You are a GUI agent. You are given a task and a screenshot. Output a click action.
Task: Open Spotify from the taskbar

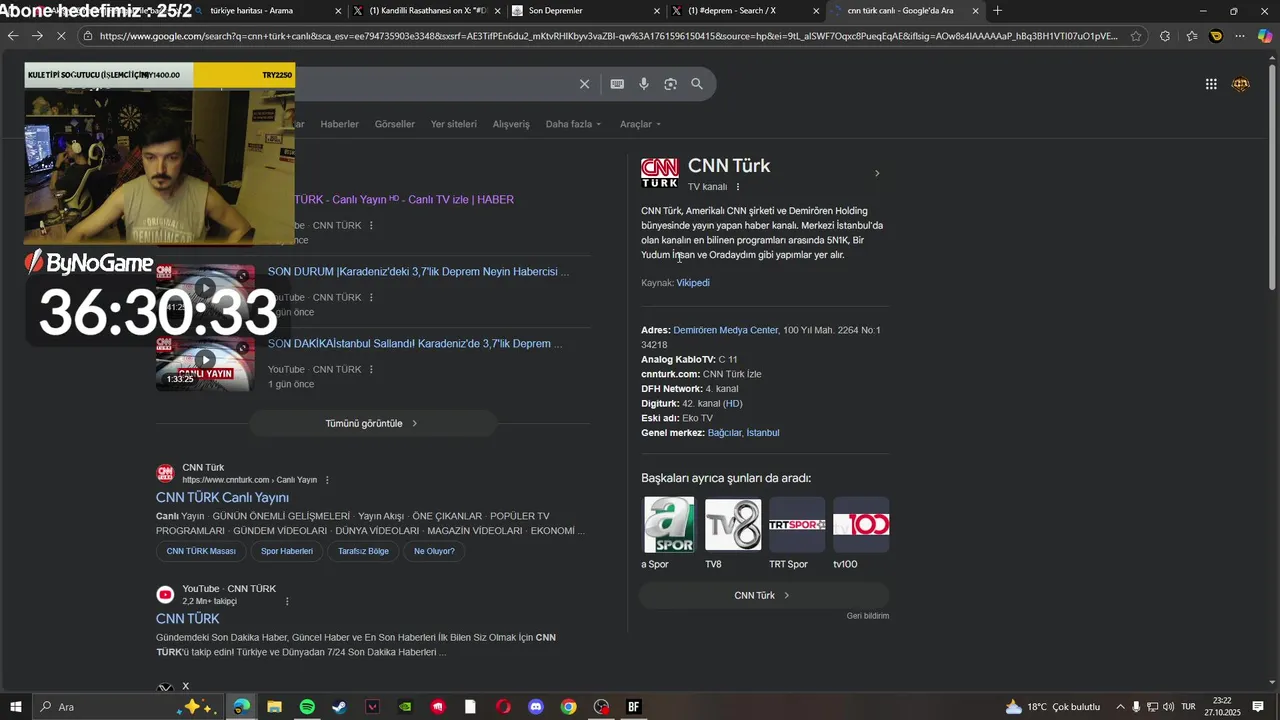[307, 707]
